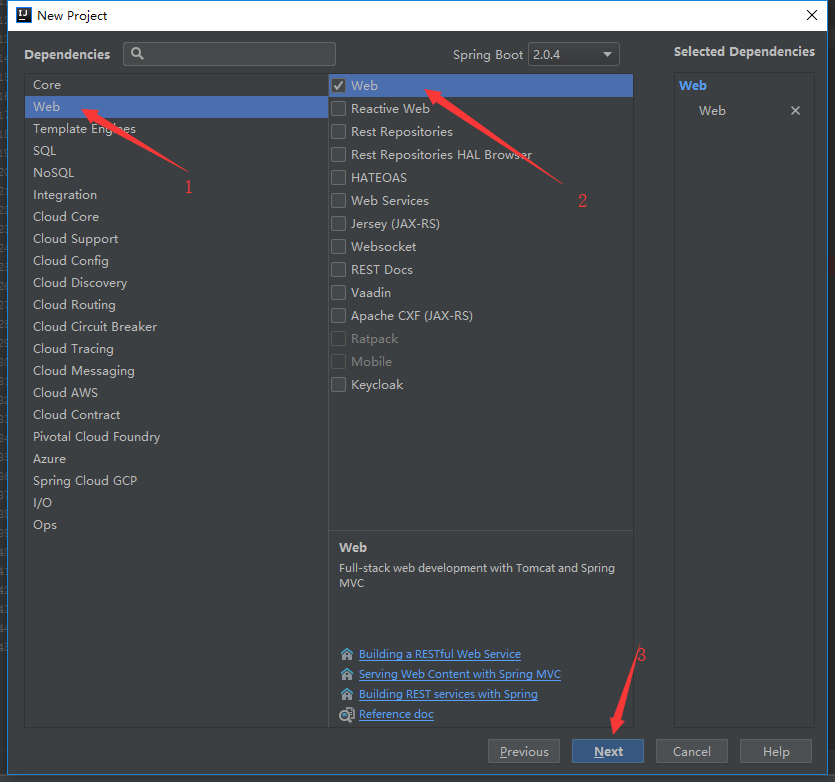Uncheck the Web dependency checkbox
Image resolution: width=835 pixels, height=782 pixels.
pyautogui.click(x=339, y=86)
